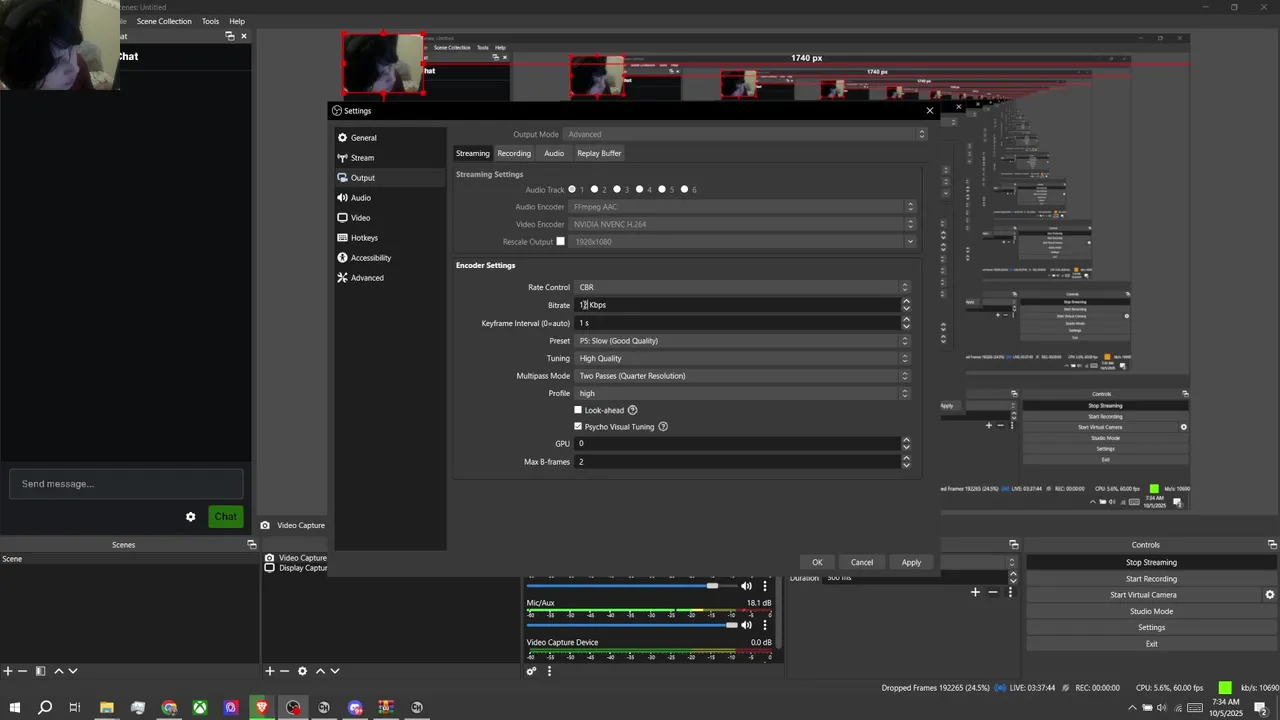Click the green Chat send button
This screenshot has width=1280, height=720.
[x=225, y=517]
